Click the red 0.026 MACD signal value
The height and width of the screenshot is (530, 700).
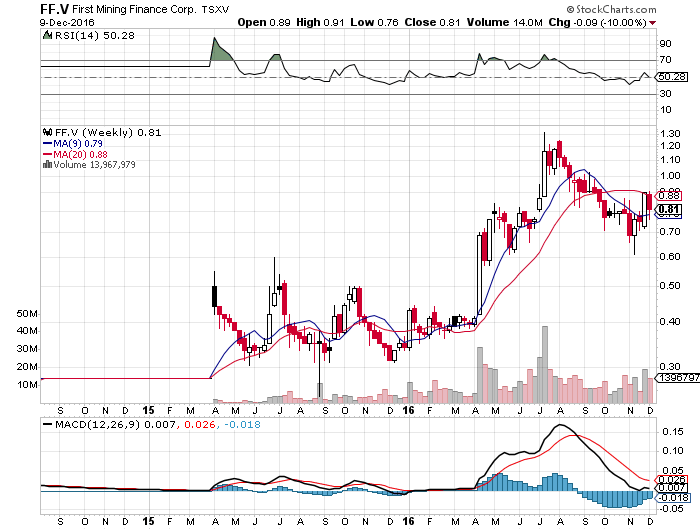[200, 424]
